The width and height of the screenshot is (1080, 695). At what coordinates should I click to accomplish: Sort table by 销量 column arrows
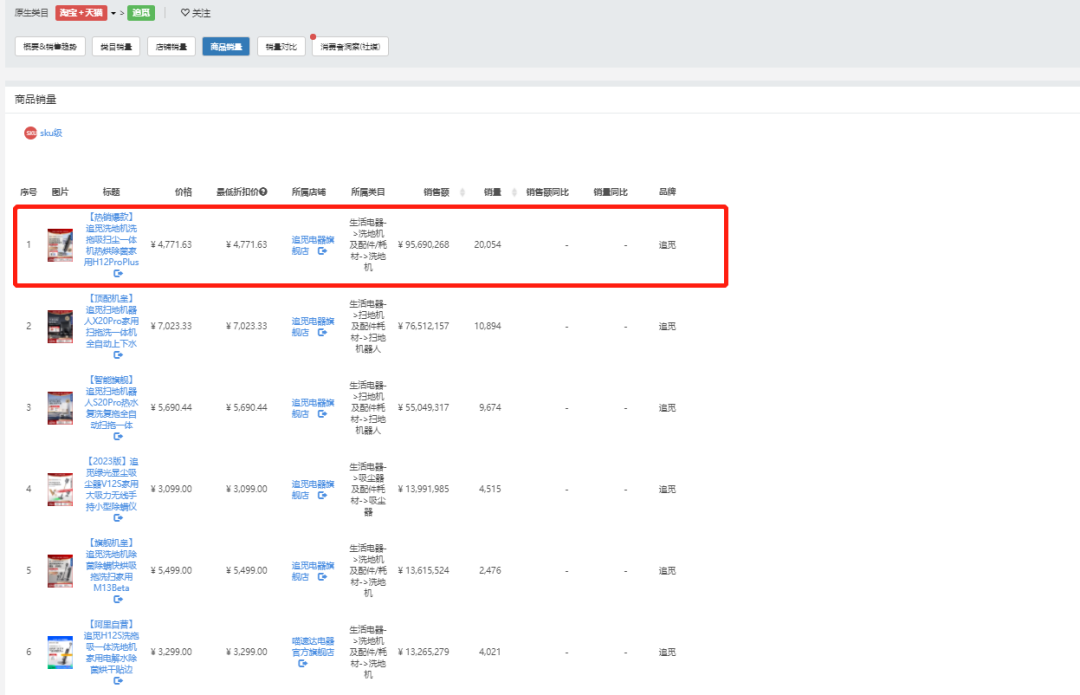[x=514, y=192]
